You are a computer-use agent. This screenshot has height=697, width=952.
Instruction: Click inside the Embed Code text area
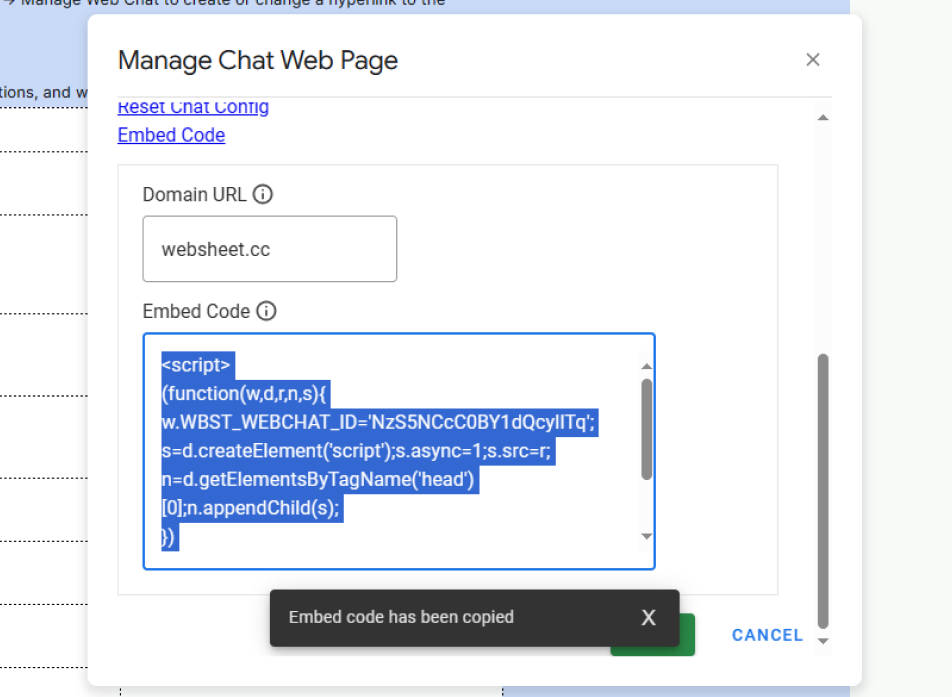point(400,450)
